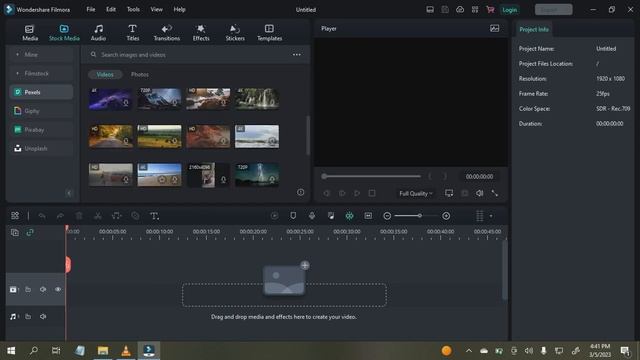Open the Titles tab
640x360 pixels.
click(133, 33)
